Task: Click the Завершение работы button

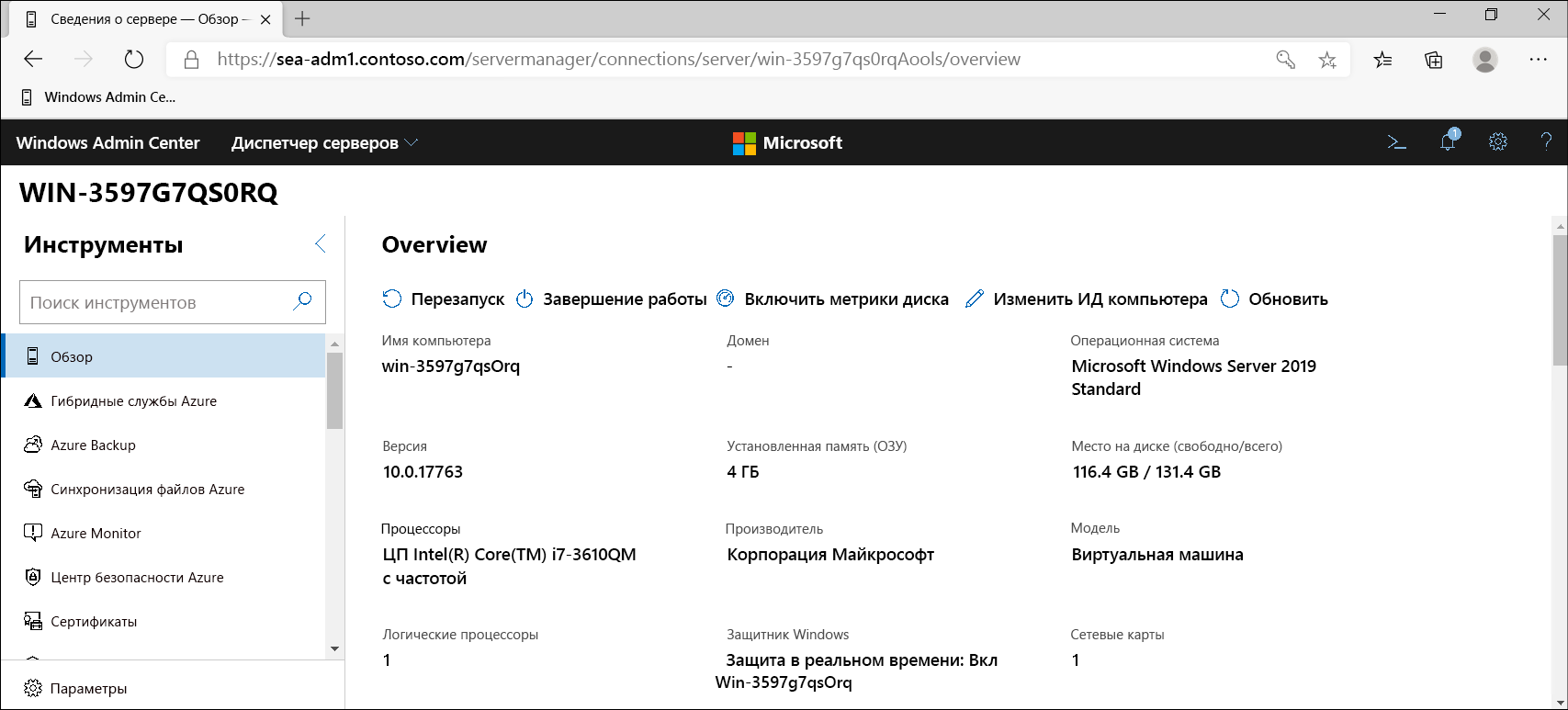Action: pos(611,299)
